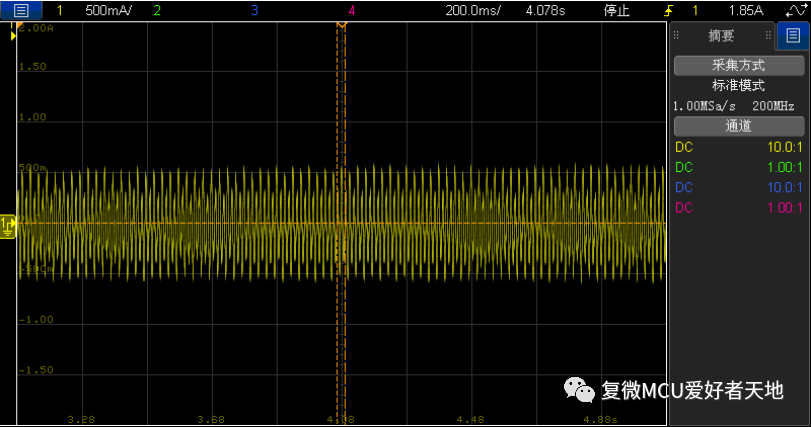Viewport: 811px width, 427px height.
Task: Click the sidebar drag handle dots beside 摘要
Action: click(x=677, y=36)
